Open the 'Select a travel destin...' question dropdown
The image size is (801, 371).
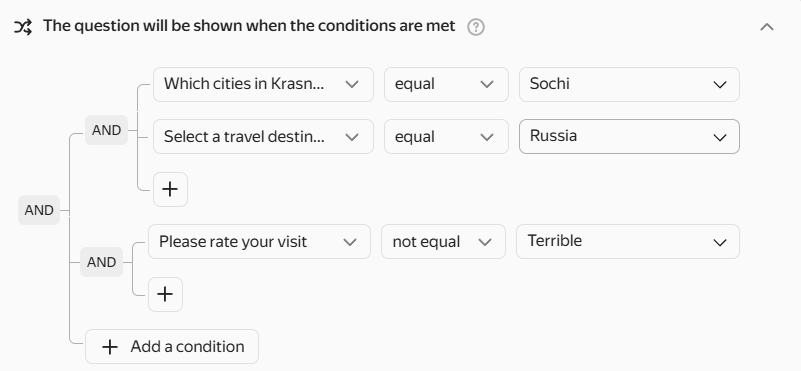(x=263, y=136)
